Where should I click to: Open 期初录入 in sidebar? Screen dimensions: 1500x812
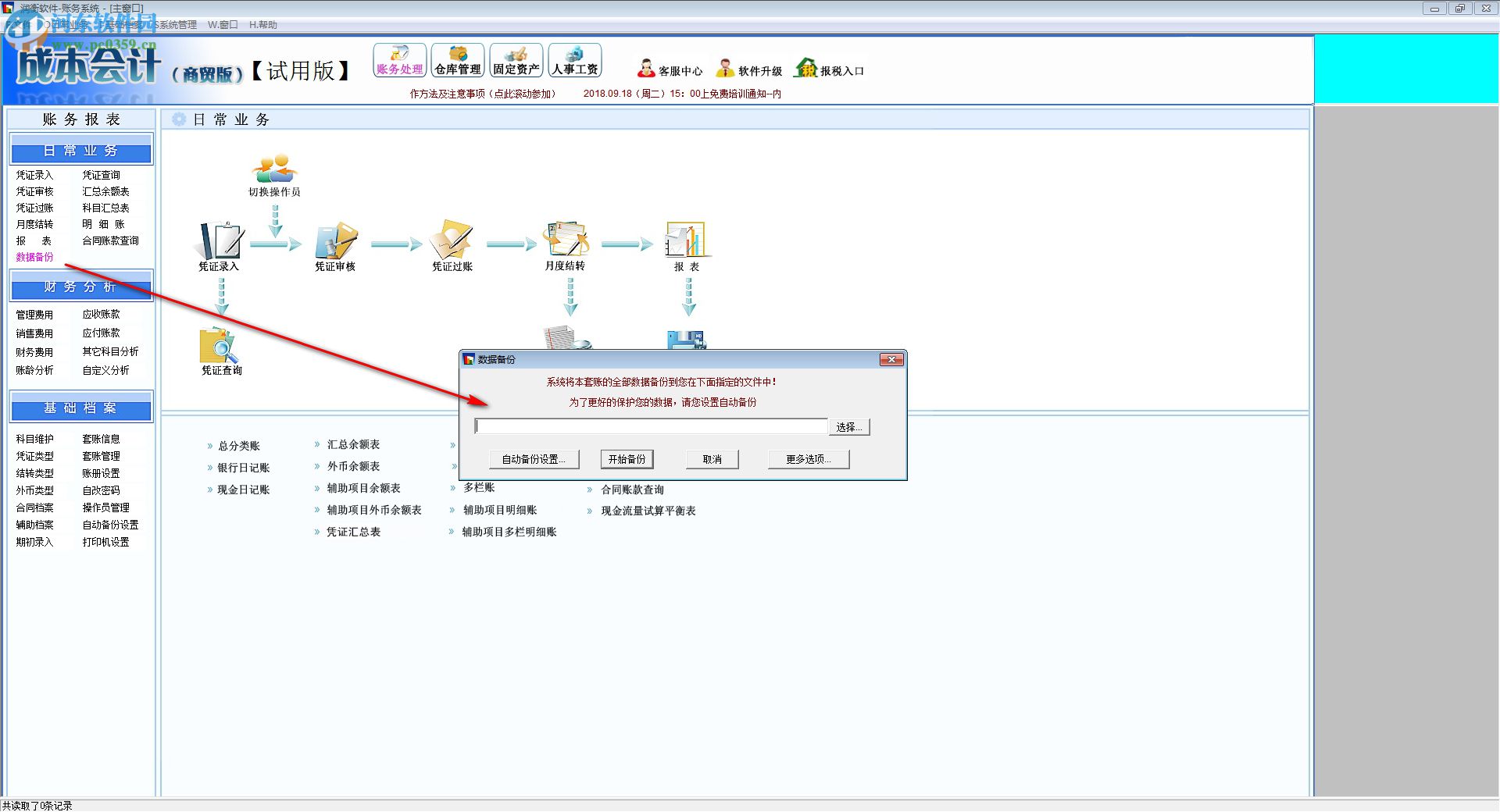(35, 542)
